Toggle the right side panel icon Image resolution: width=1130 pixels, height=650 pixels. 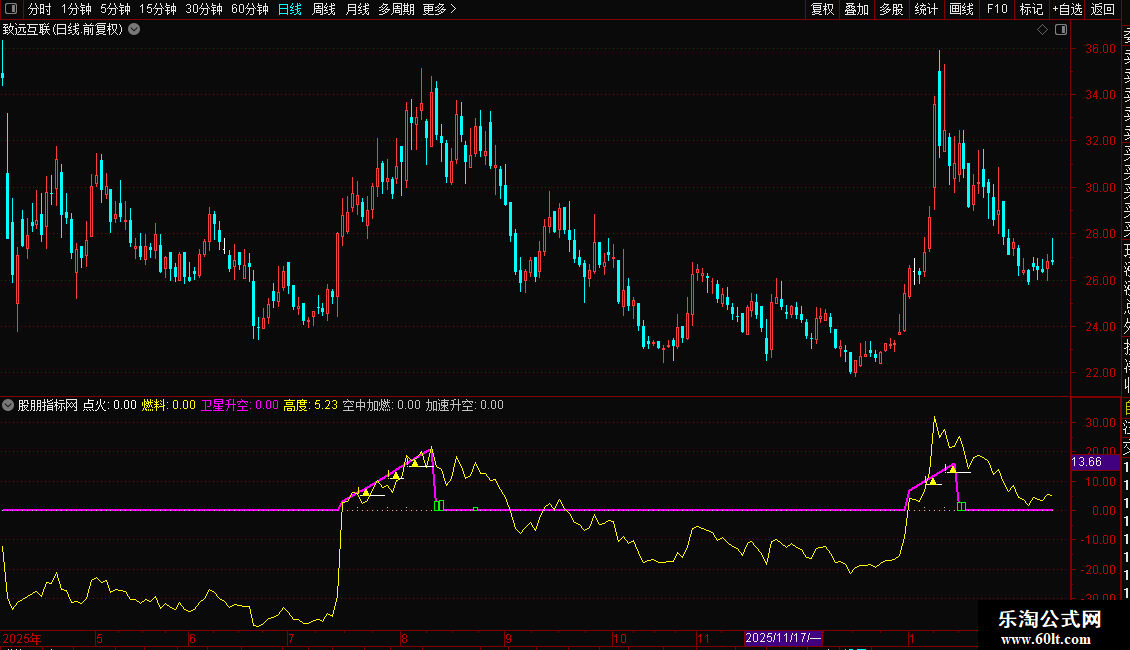pyautogui.click(x=1059, y=30)
